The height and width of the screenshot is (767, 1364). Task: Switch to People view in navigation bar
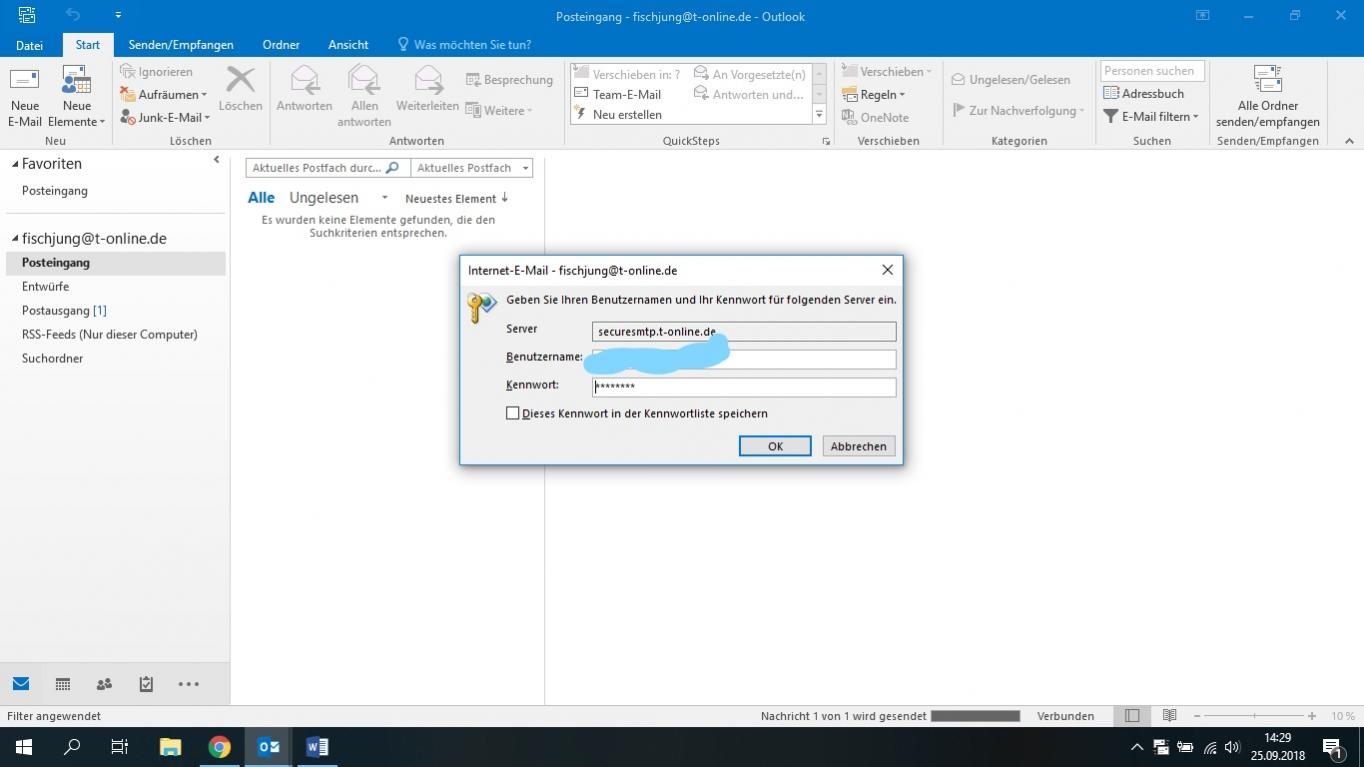(x=104, y=684)
